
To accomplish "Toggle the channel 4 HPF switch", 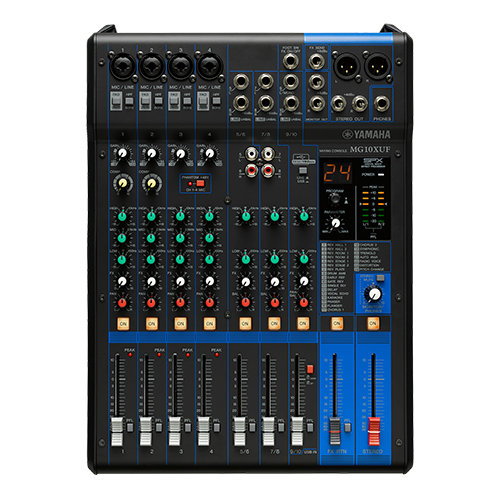I will click(x=216, y=100).
